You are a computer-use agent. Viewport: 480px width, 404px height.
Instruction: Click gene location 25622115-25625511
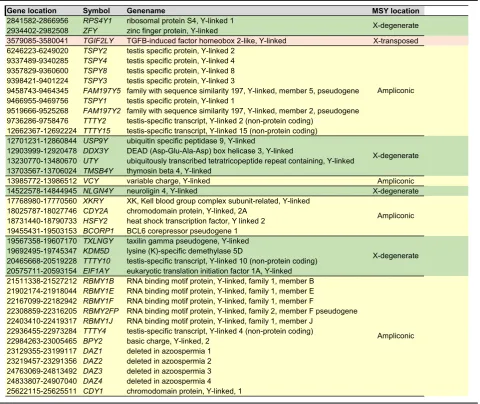point(42,391)
